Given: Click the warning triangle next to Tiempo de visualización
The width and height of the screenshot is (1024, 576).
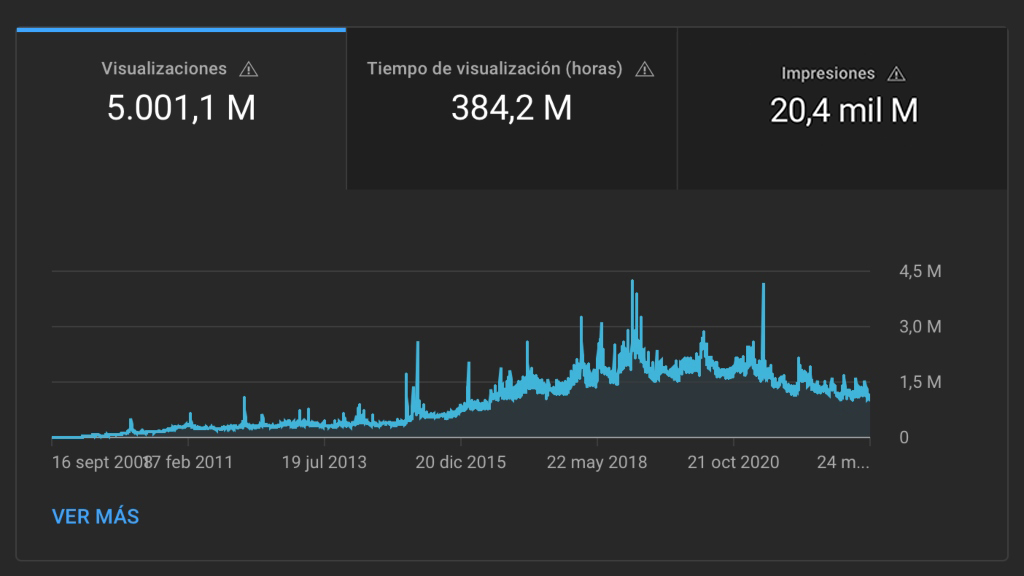Looking at the screenshot, I should 645,69.
